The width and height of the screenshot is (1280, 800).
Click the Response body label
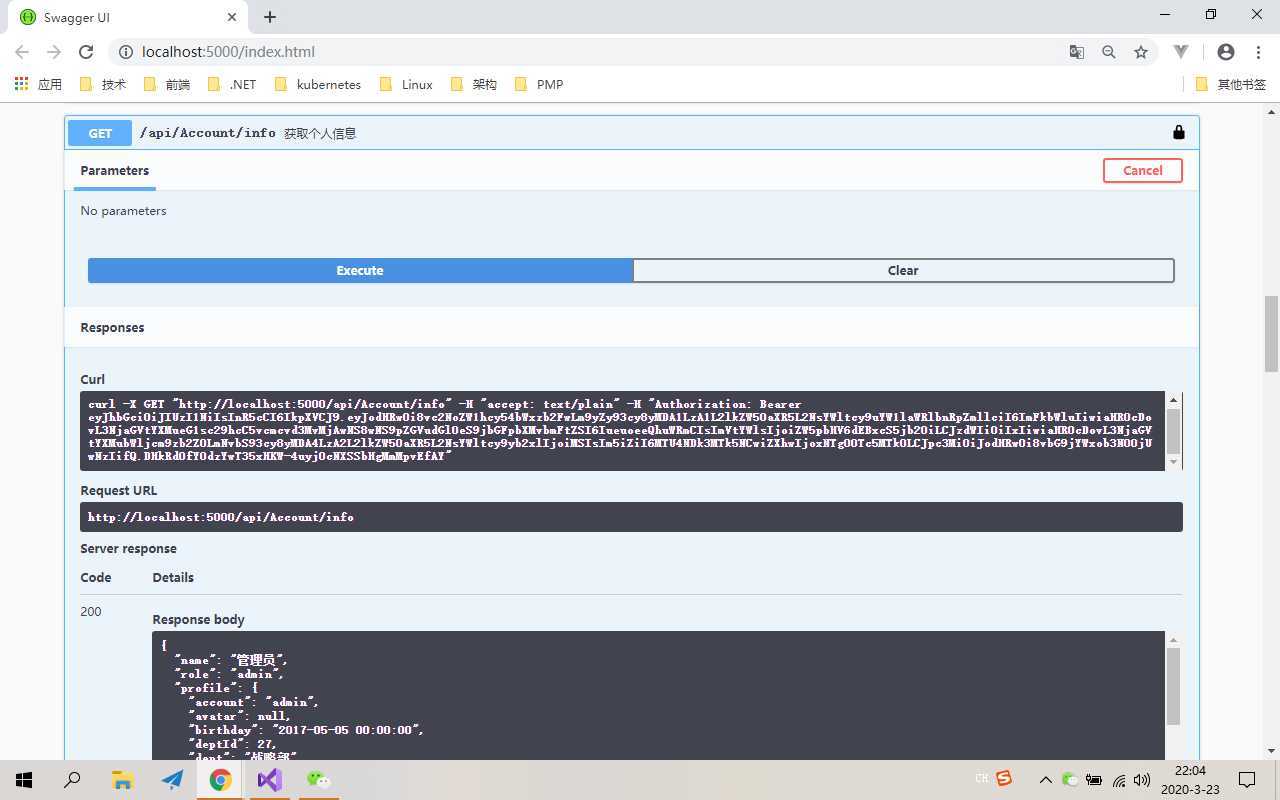click(198, 619)
